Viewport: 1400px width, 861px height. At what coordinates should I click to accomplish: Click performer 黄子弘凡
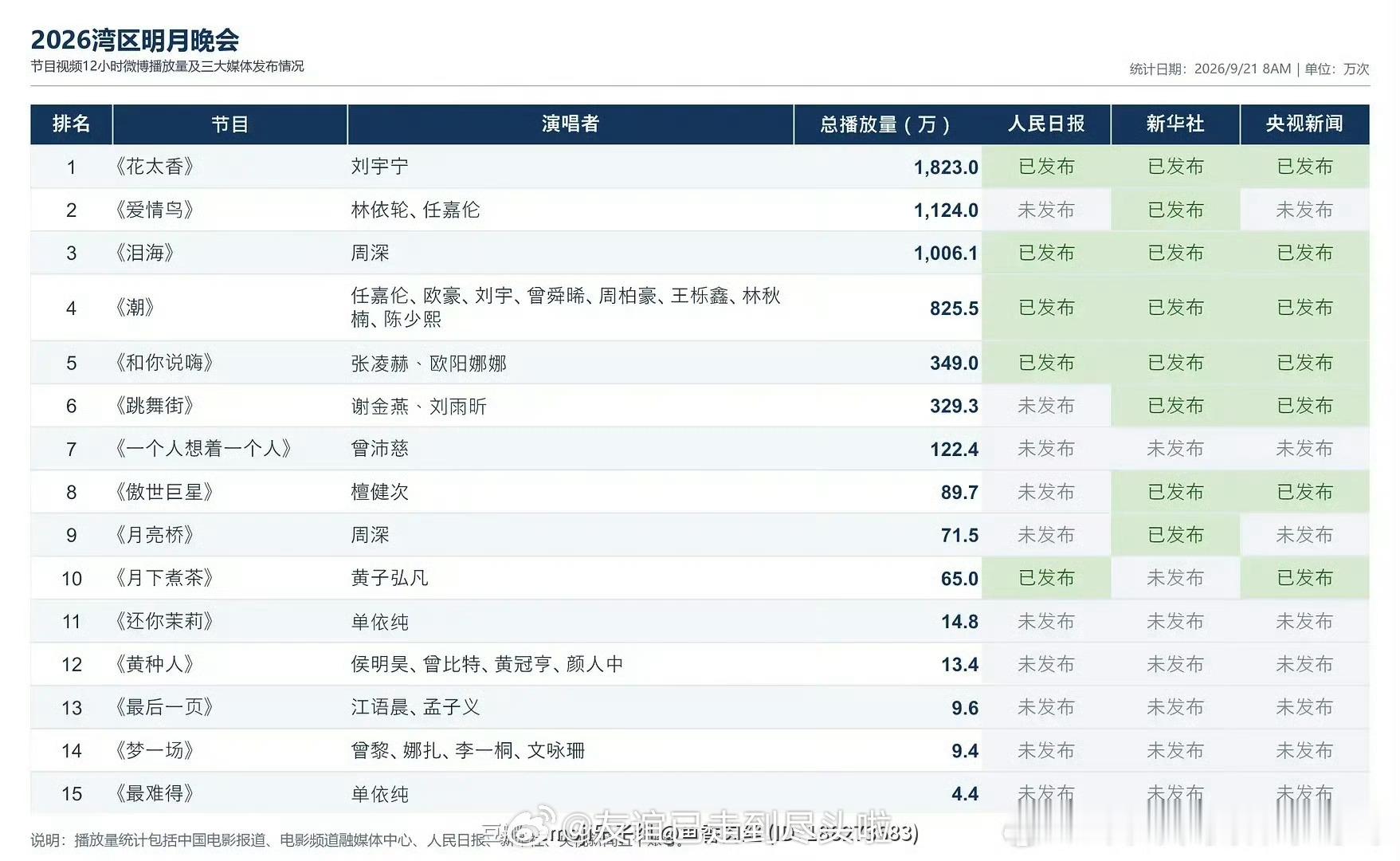pyautogui.click(x=389, y=578)
